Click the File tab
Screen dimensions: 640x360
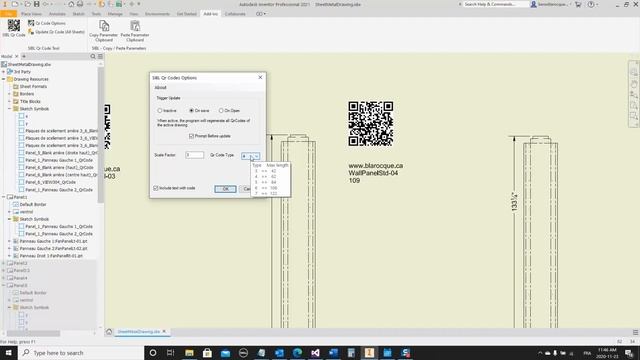[8, 14]
